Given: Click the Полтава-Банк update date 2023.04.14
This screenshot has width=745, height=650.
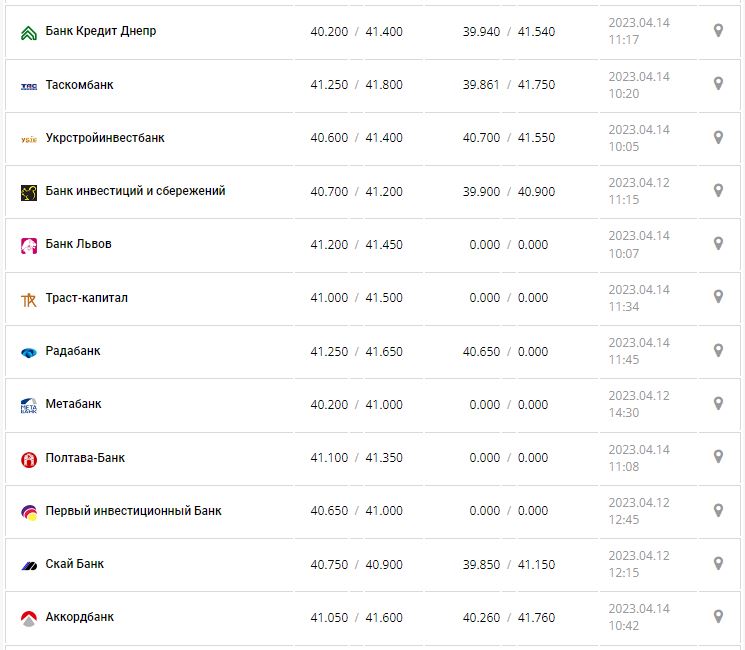Looking at the screenshot, I should coord(639,450).
